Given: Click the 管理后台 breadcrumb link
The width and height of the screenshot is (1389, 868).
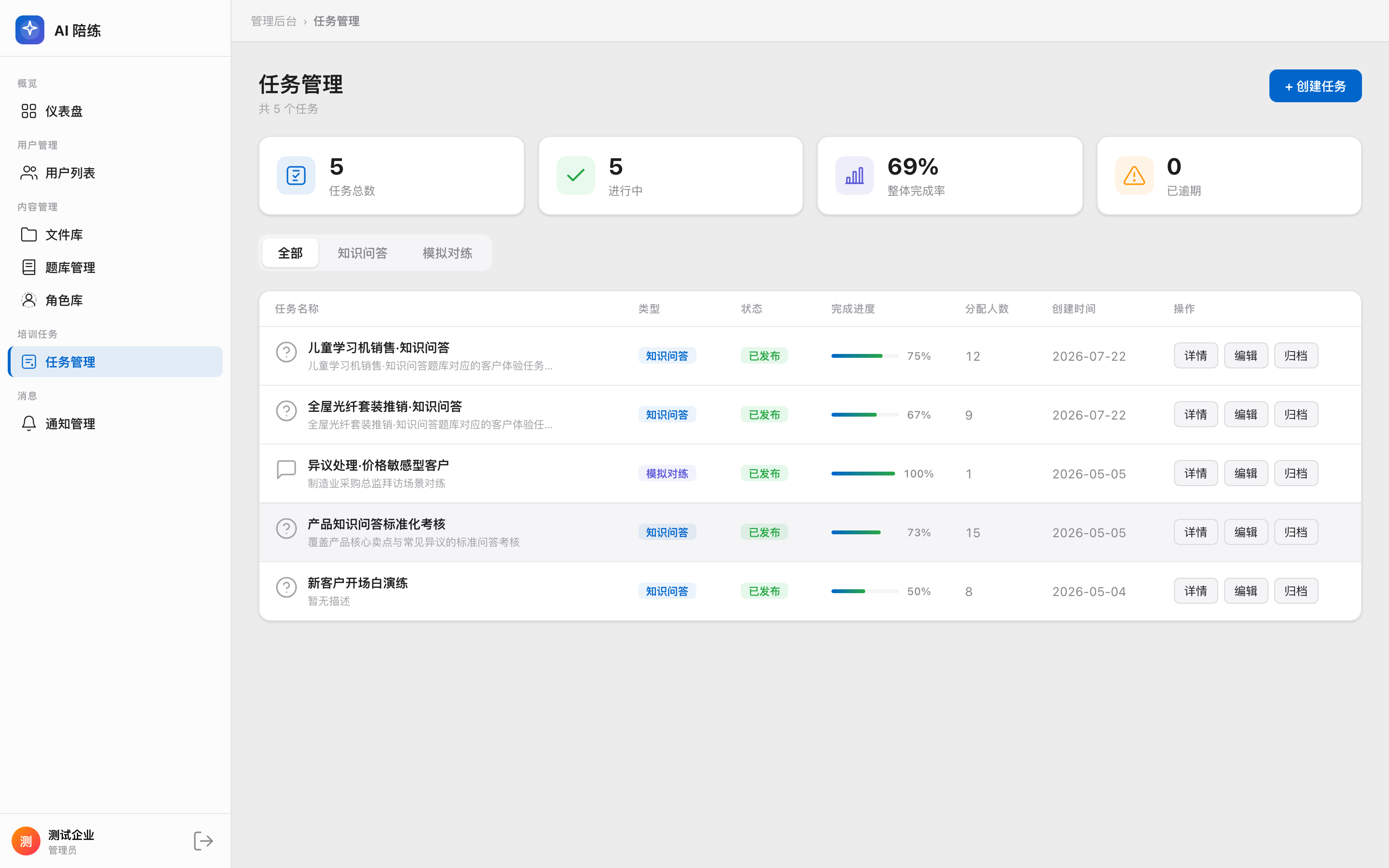Looking at the screenshot, I should (274, 21).
